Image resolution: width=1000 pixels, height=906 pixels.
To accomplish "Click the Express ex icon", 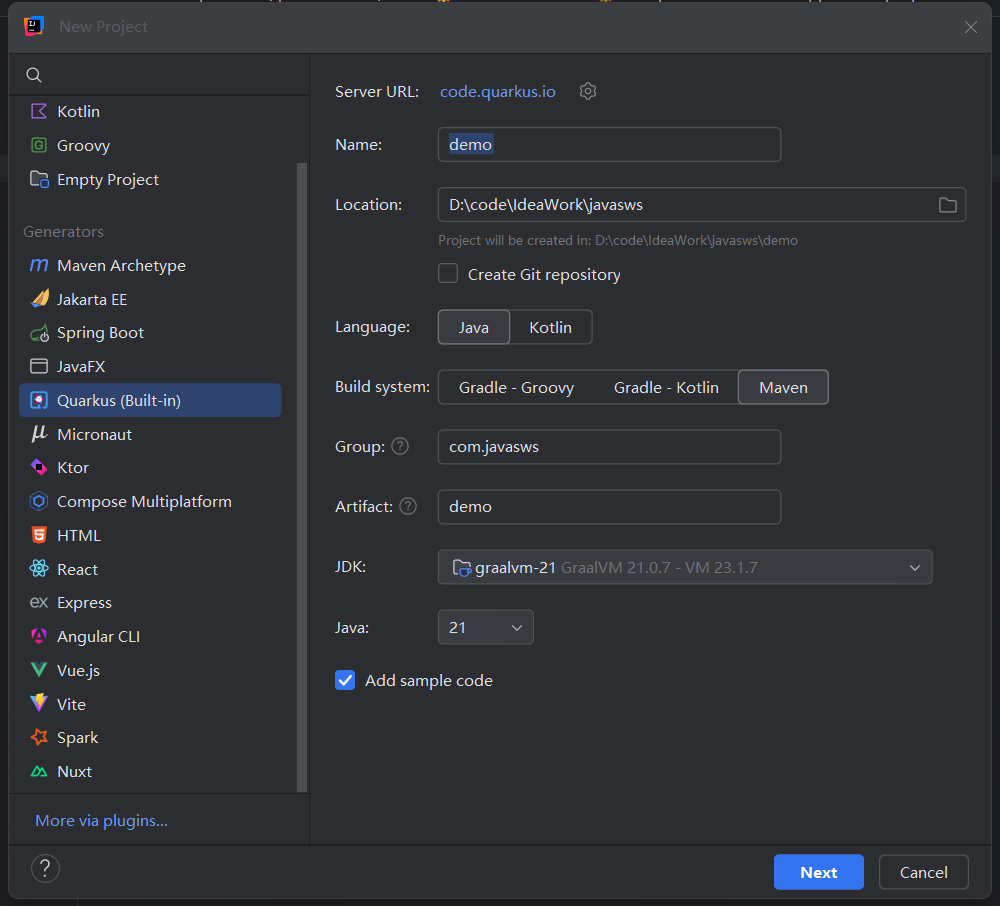I will (x=39, y=603).
